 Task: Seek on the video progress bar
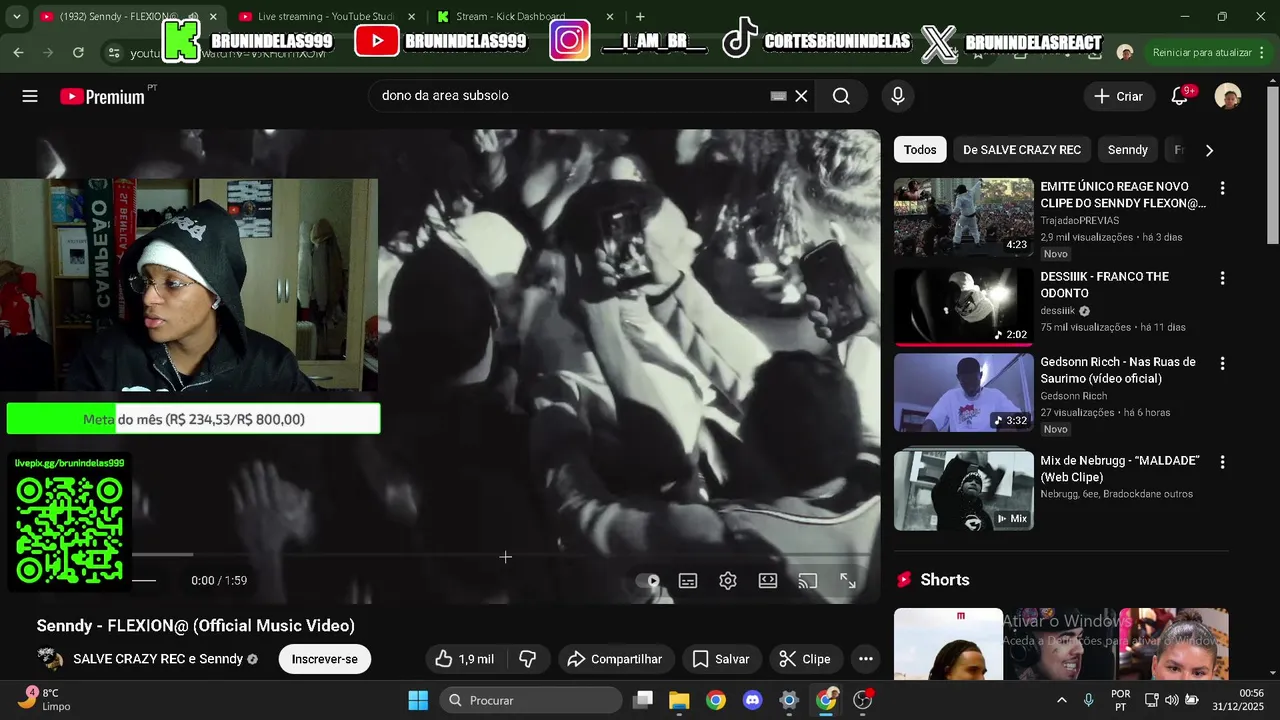click(x=505, y=555)
